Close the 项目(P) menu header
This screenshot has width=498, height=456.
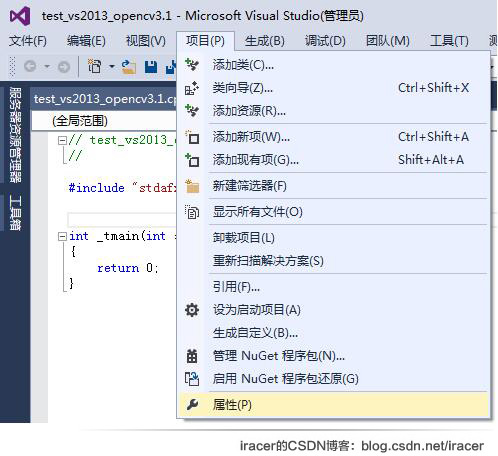pyautogui.click(x=205, y=41)
